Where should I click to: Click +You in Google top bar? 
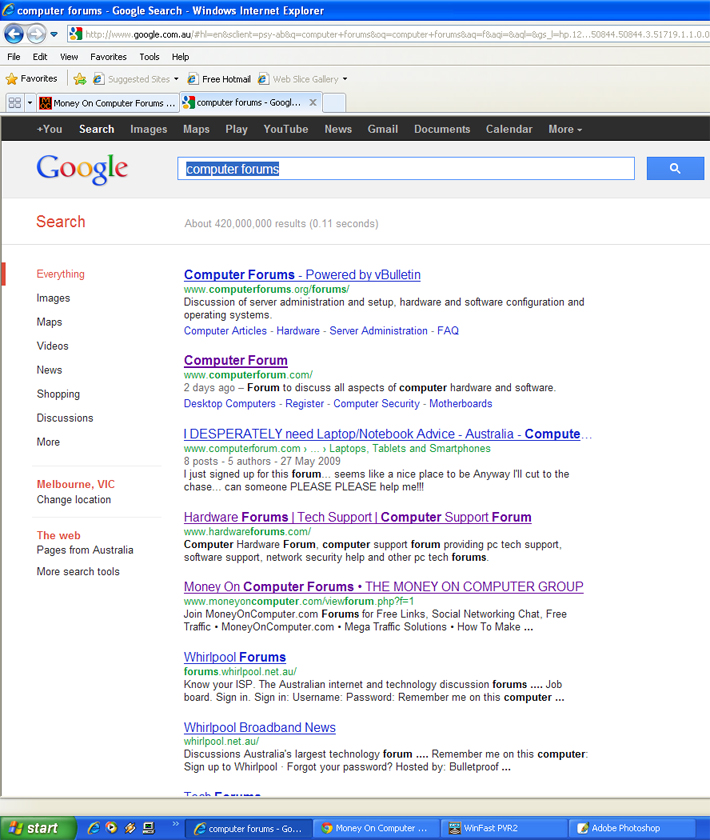[x=49, y=129]
